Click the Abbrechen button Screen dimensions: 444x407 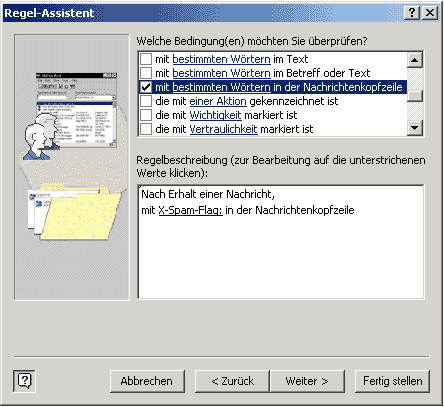(147, 381)
